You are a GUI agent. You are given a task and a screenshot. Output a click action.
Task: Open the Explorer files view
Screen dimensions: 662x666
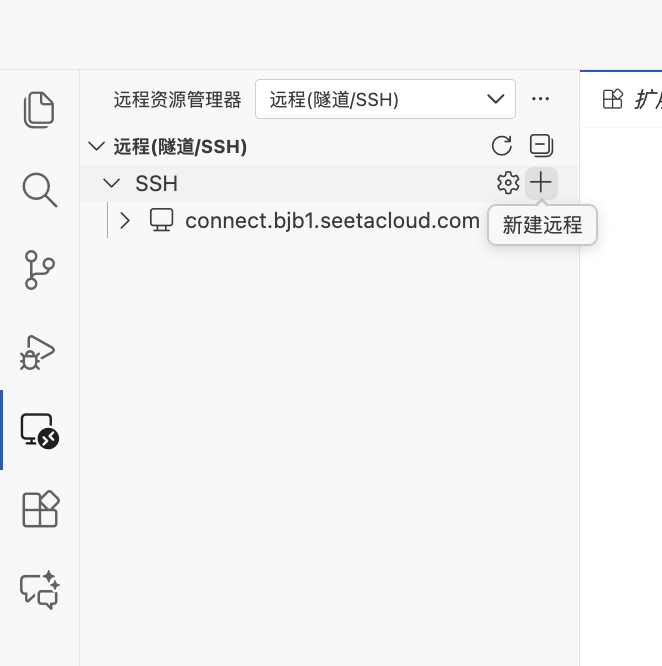tap(39, 110)
